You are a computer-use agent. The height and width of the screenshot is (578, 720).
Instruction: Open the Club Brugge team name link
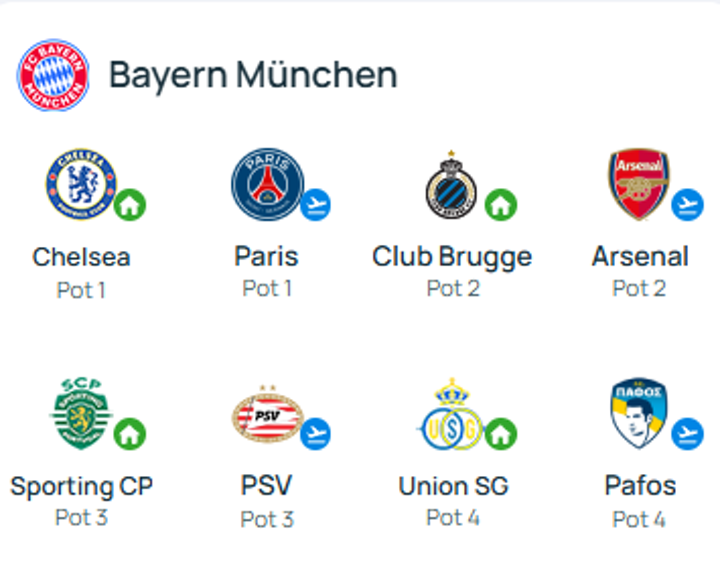click(x=452, y=257)
